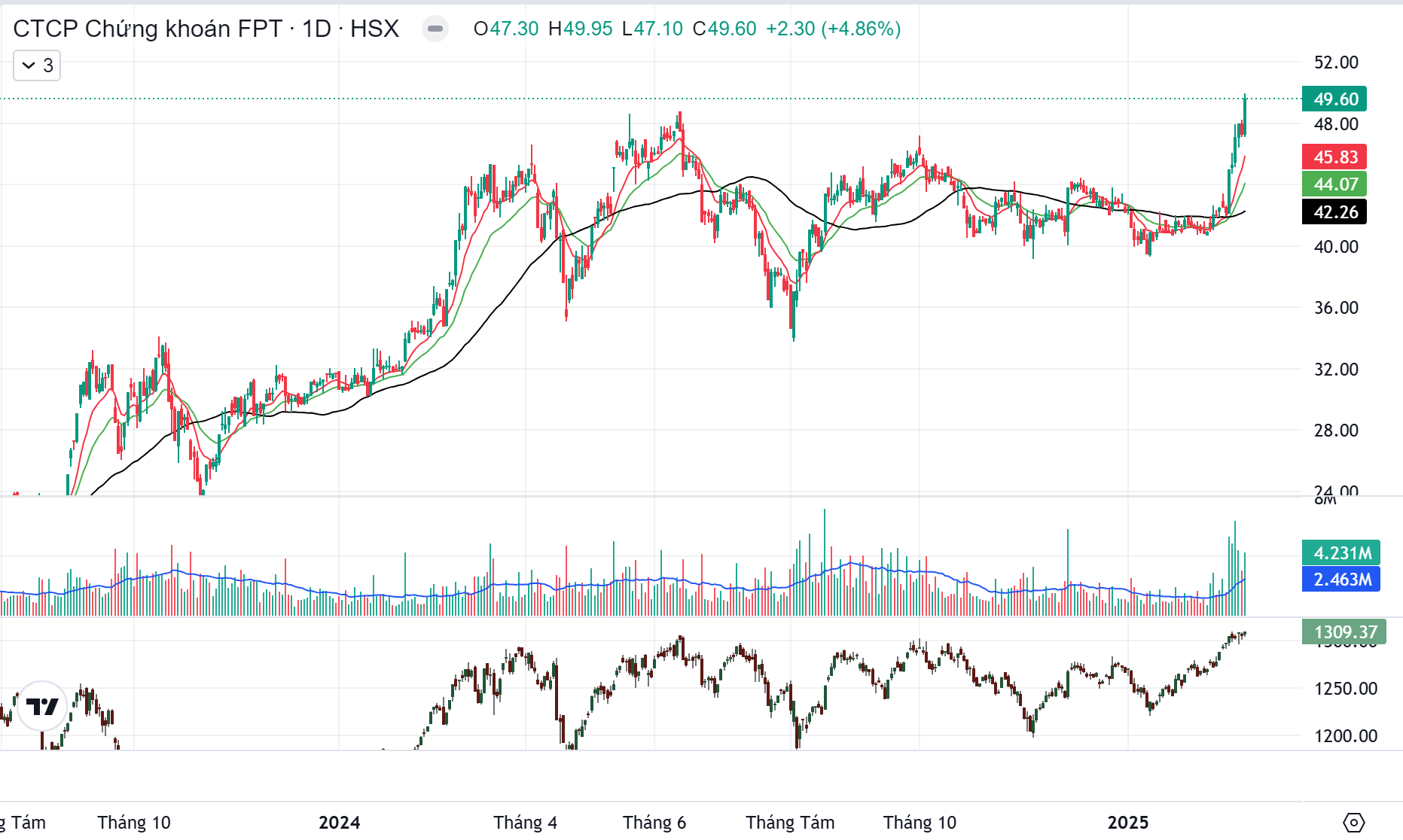Click high value H49.95 in header

pos(581,29)
